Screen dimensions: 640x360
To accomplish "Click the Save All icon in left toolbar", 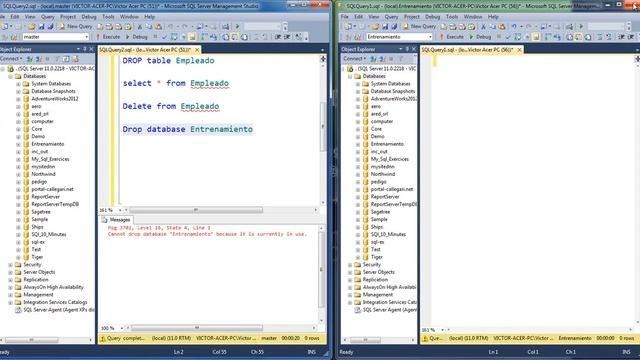I will [x=50, y=26].
